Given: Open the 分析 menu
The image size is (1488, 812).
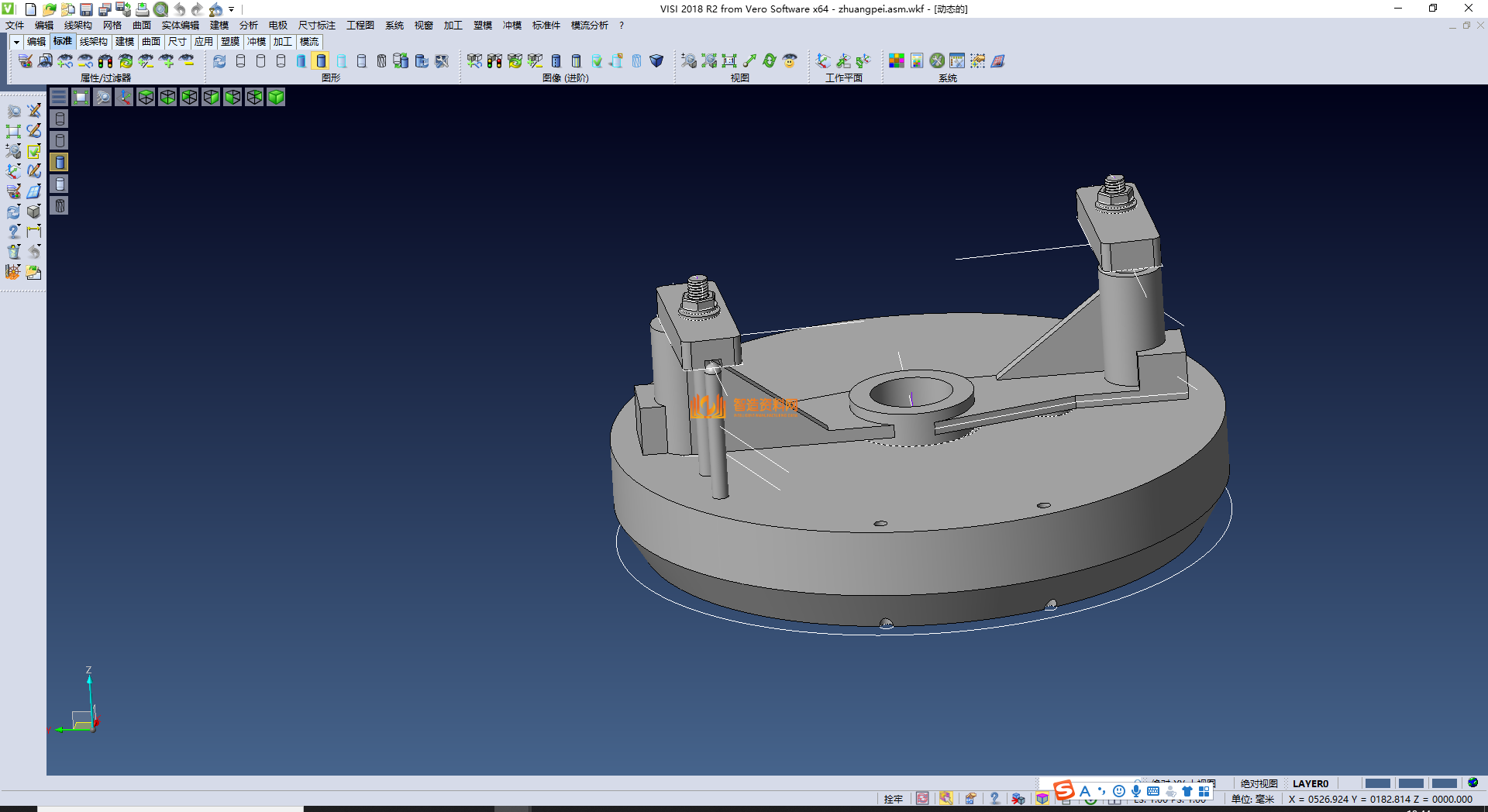Looking at the screenshot, I should (248, 26).
